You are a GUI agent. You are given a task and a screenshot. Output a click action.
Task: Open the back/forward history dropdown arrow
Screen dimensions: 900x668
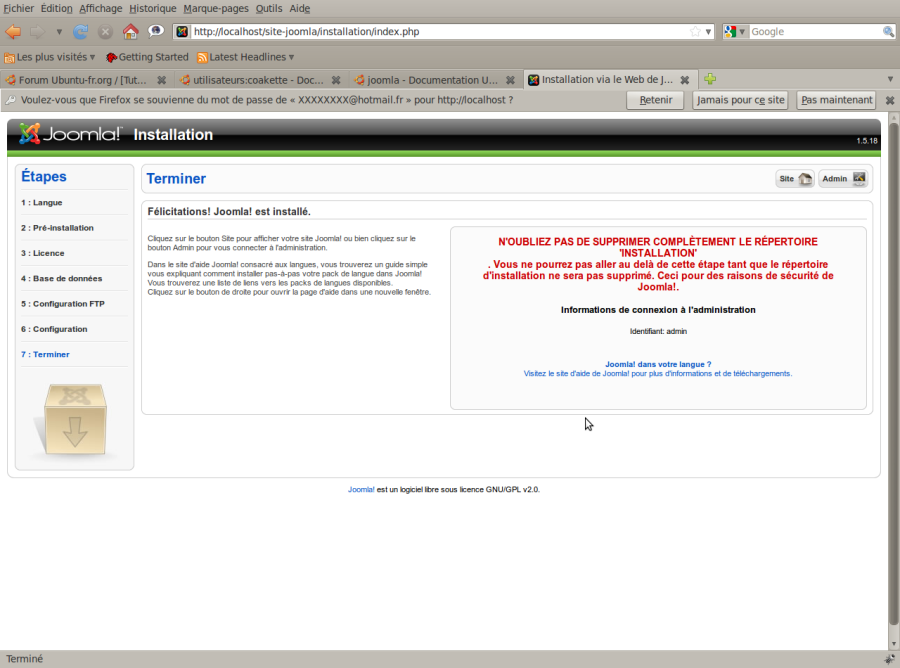click(x=59, y=32)
